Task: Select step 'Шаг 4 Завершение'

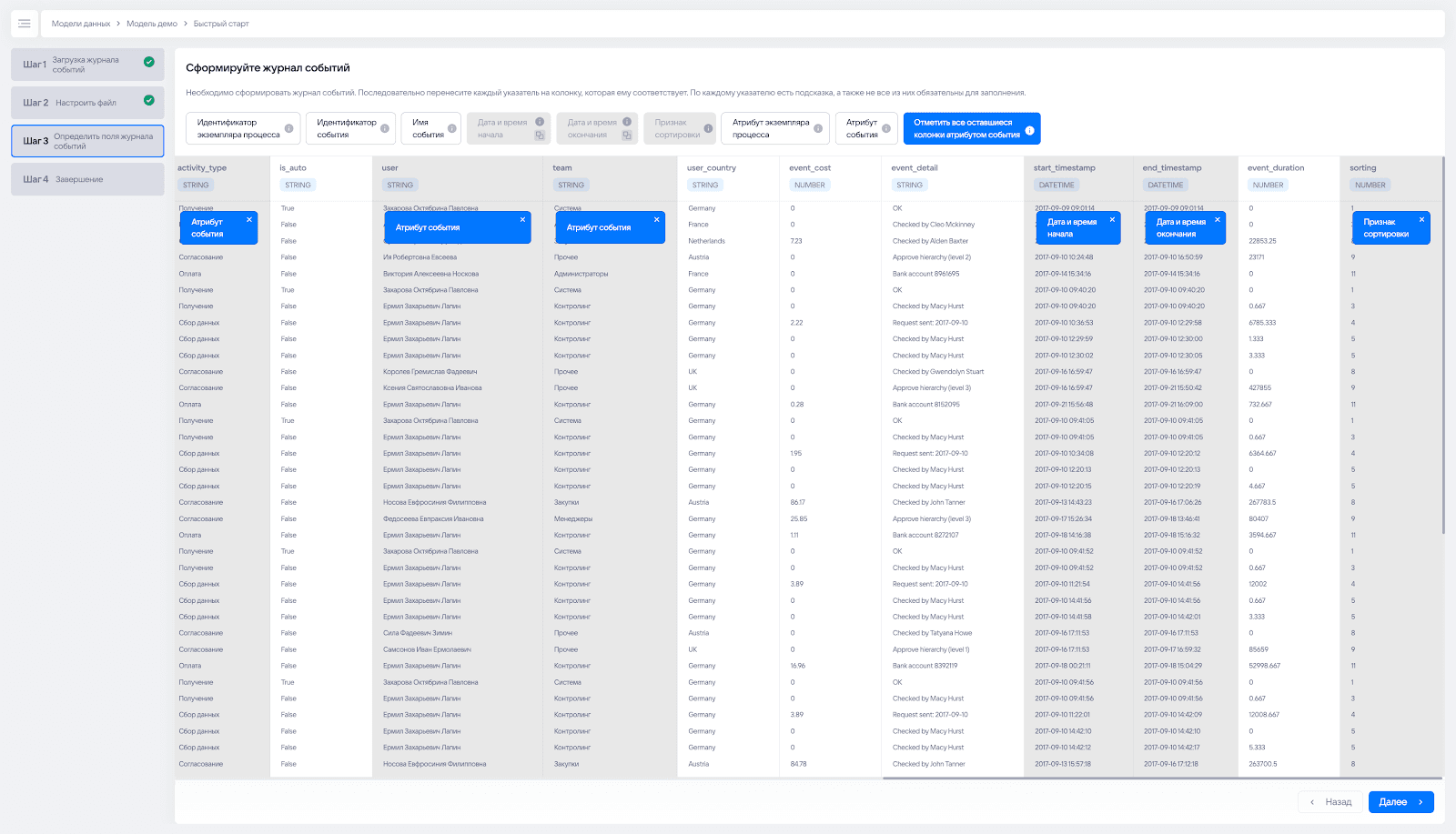Action: pos(87,179)
